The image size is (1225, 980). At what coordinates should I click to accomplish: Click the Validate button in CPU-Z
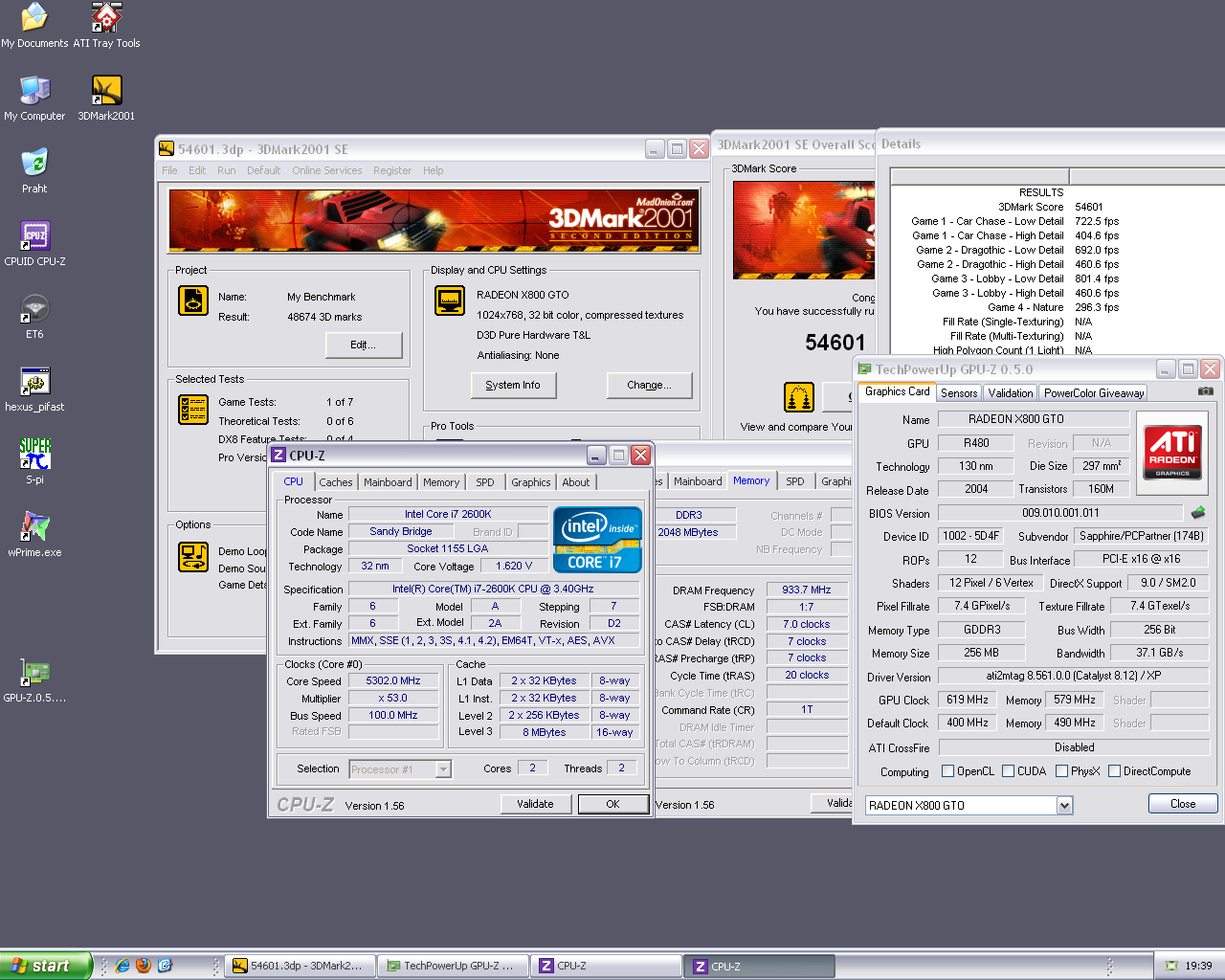[x=535, y=804]
